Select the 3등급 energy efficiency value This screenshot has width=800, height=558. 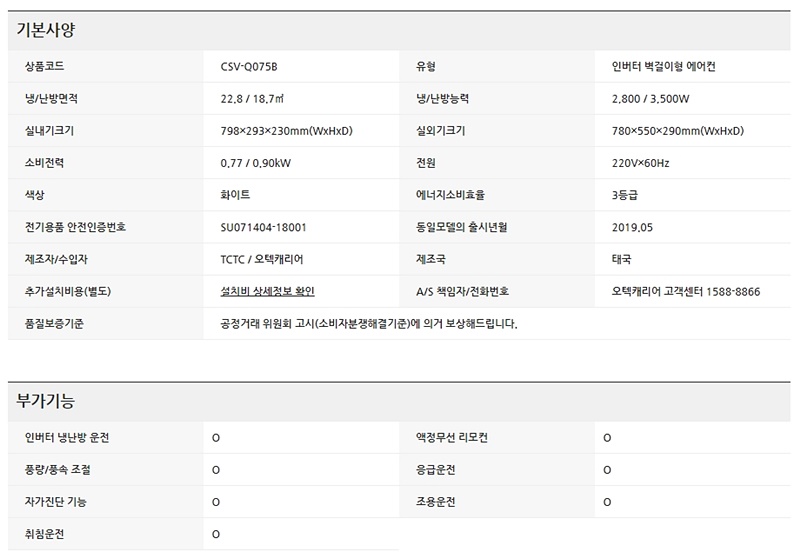(625, 195)
